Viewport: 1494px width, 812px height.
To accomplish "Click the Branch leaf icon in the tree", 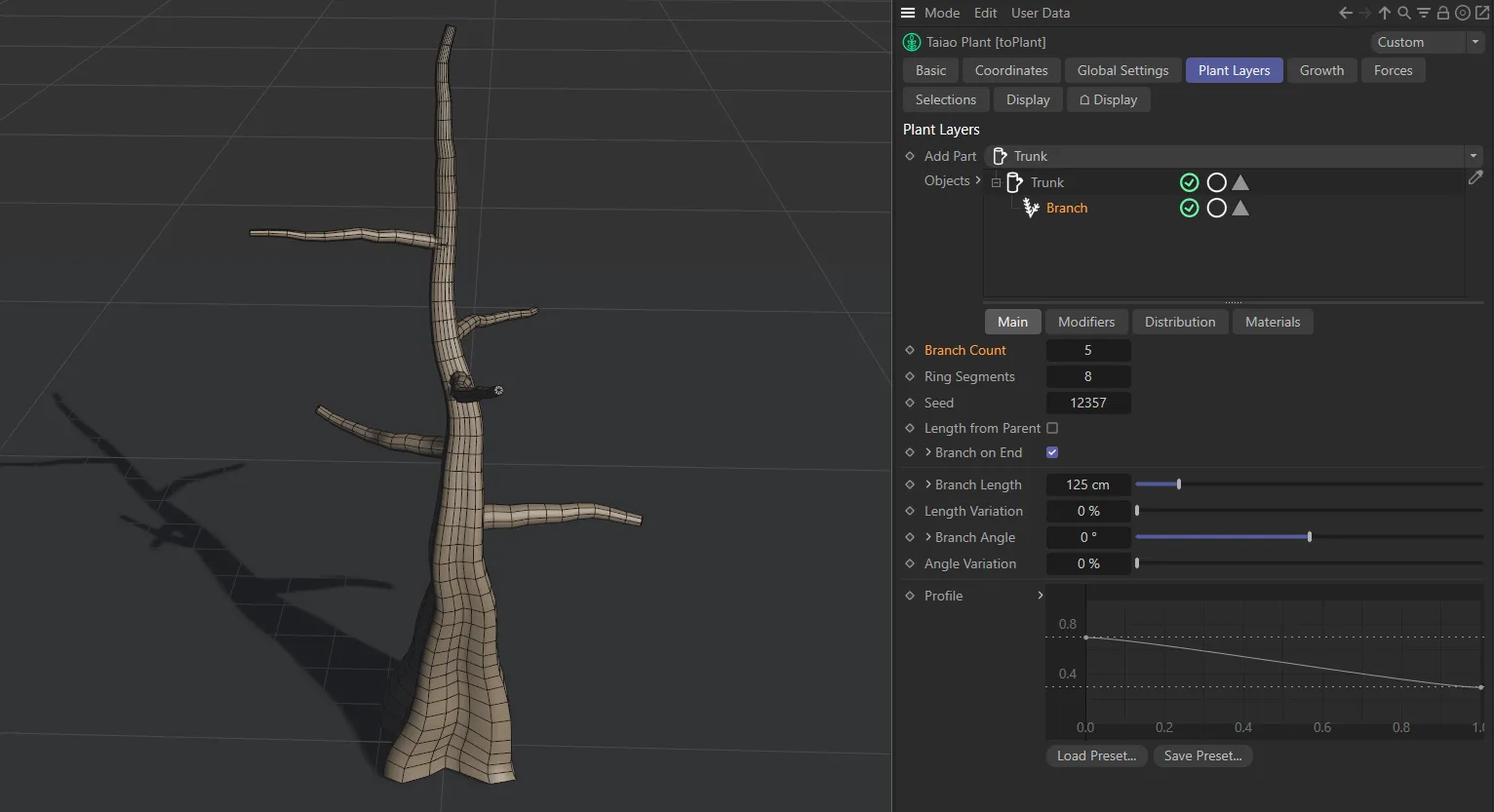I will point(1031,207).
